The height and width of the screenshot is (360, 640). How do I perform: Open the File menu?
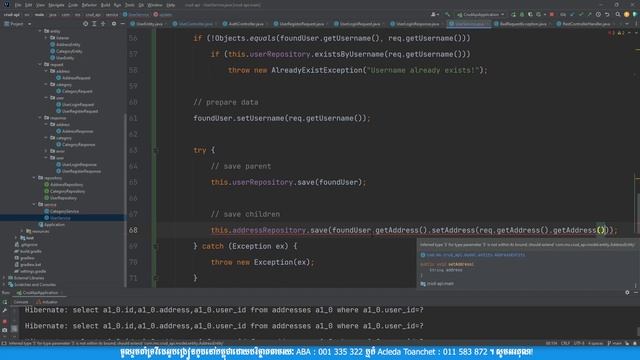18,5
